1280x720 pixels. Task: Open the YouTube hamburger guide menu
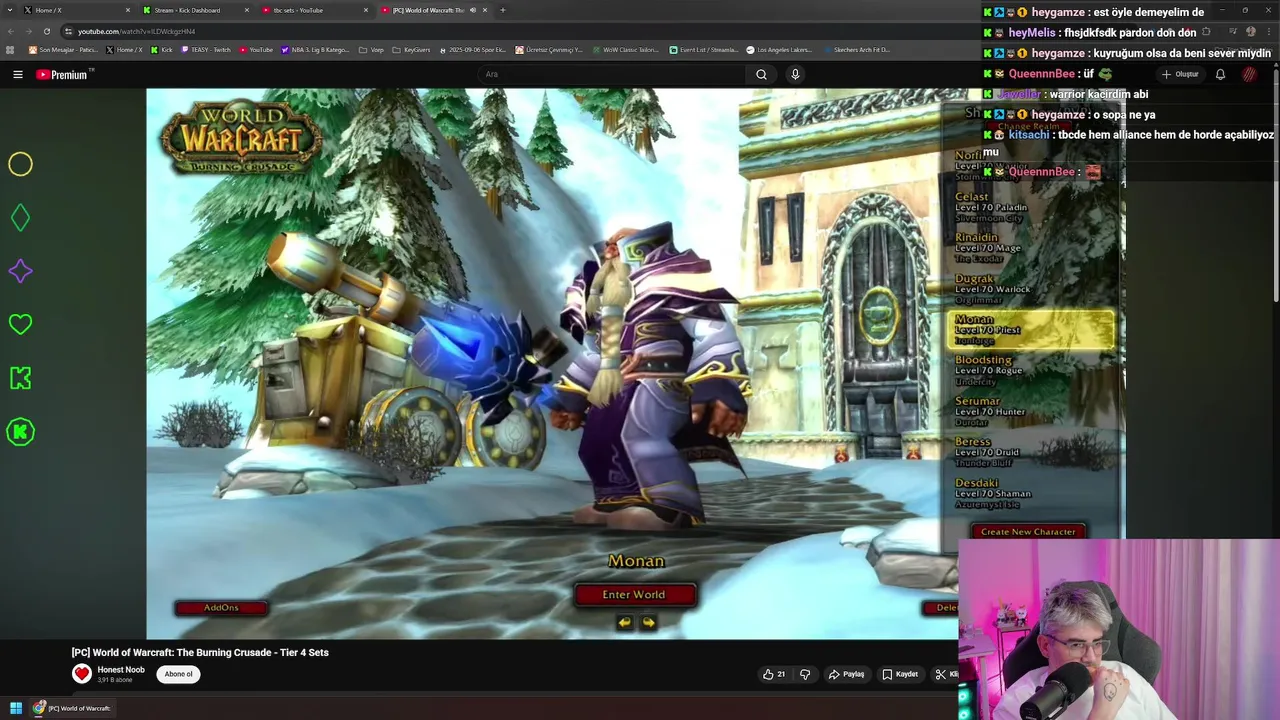coord(18,74)
